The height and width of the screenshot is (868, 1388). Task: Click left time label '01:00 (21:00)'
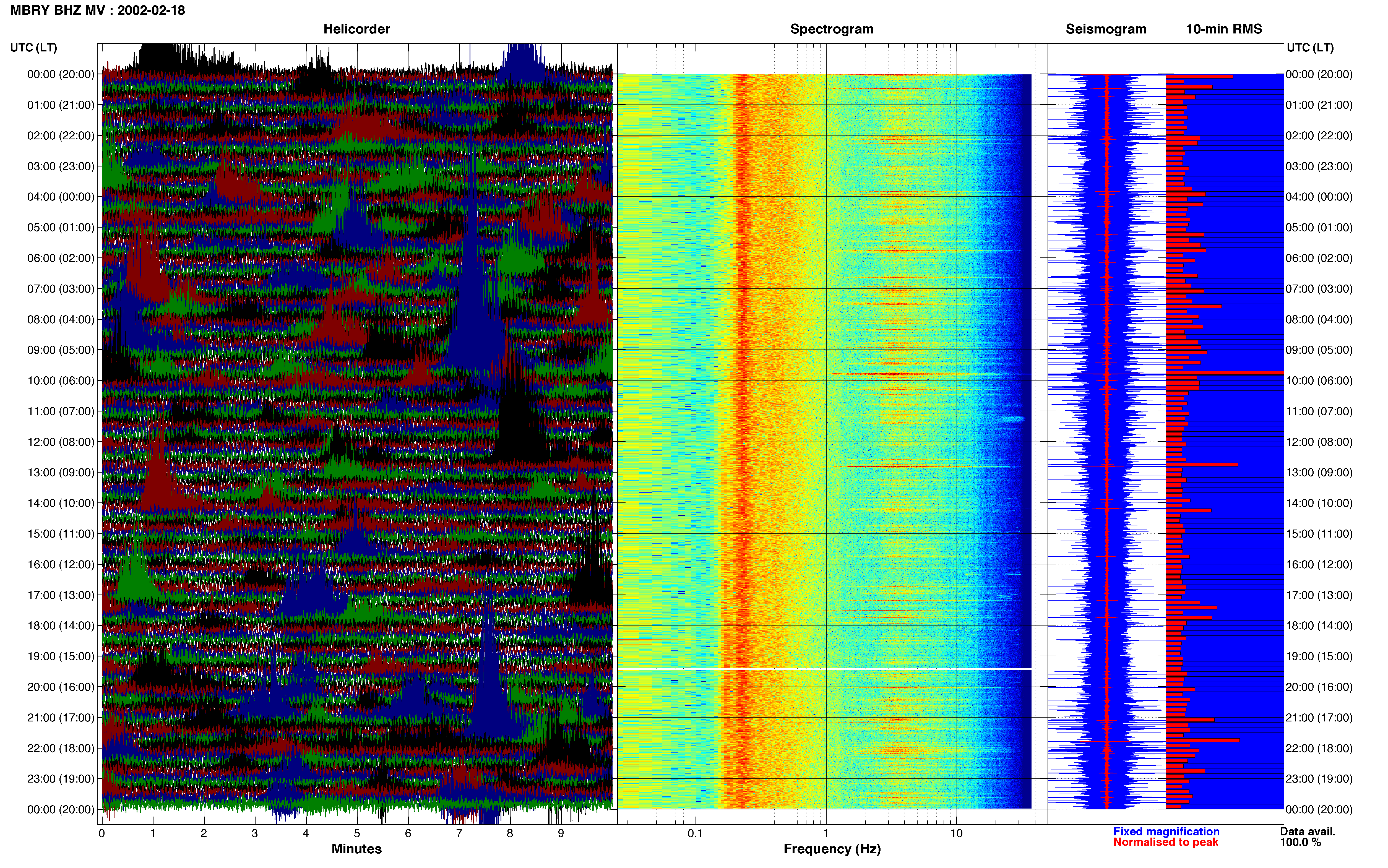(61, 105)
